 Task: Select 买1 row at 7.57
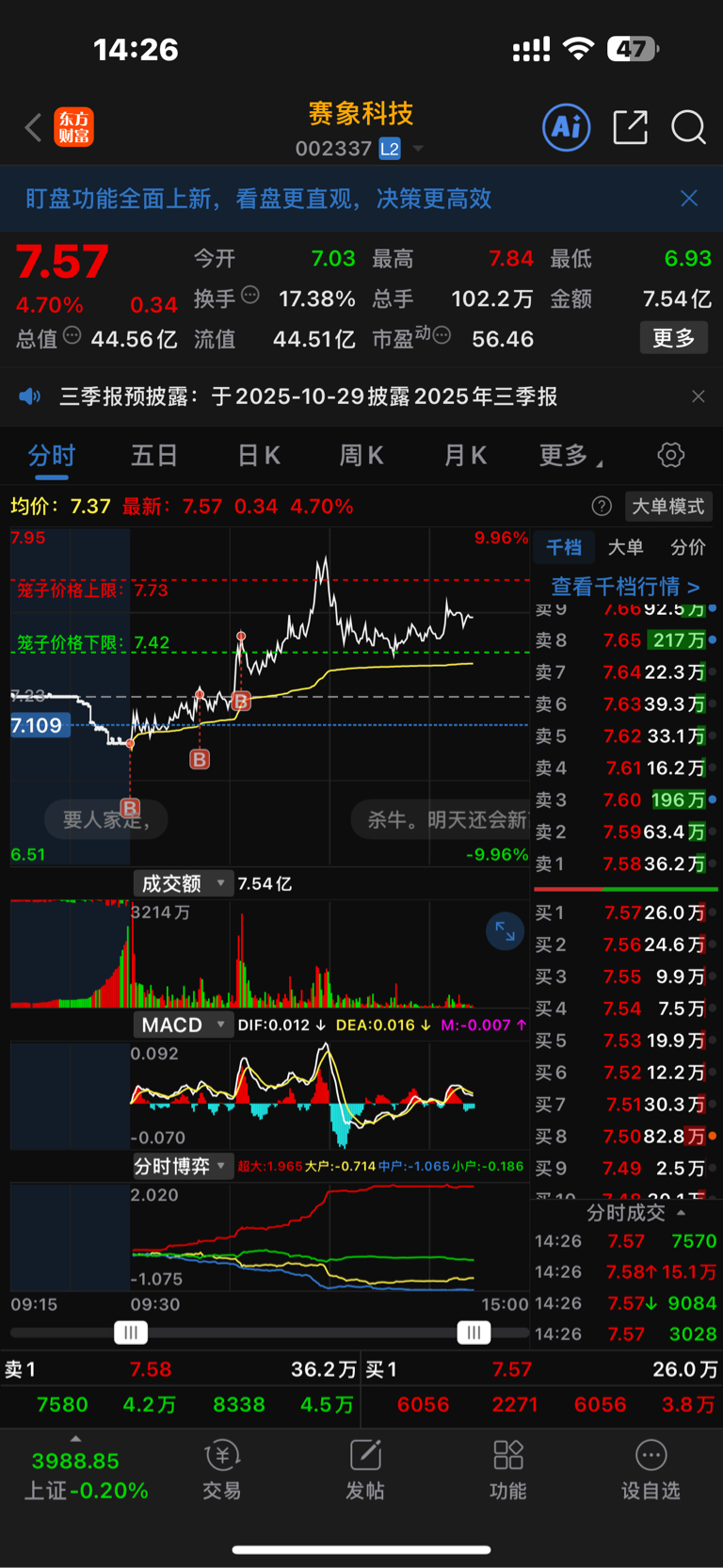pyautogui.click(x=625, y=913)
